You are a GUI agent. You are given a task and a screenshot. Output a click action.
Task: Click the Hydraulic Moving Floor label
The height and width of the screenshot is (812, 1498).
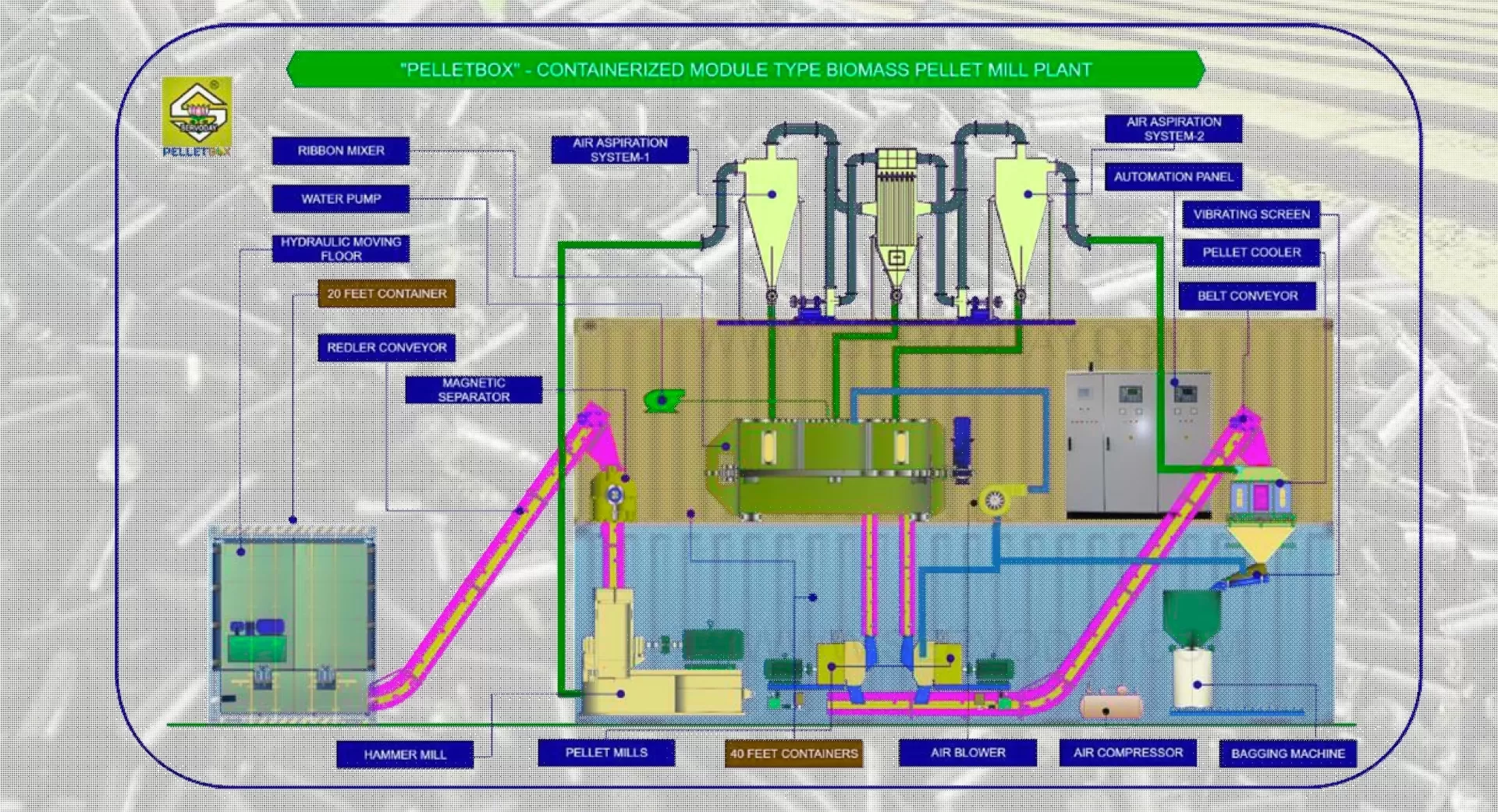341,249
